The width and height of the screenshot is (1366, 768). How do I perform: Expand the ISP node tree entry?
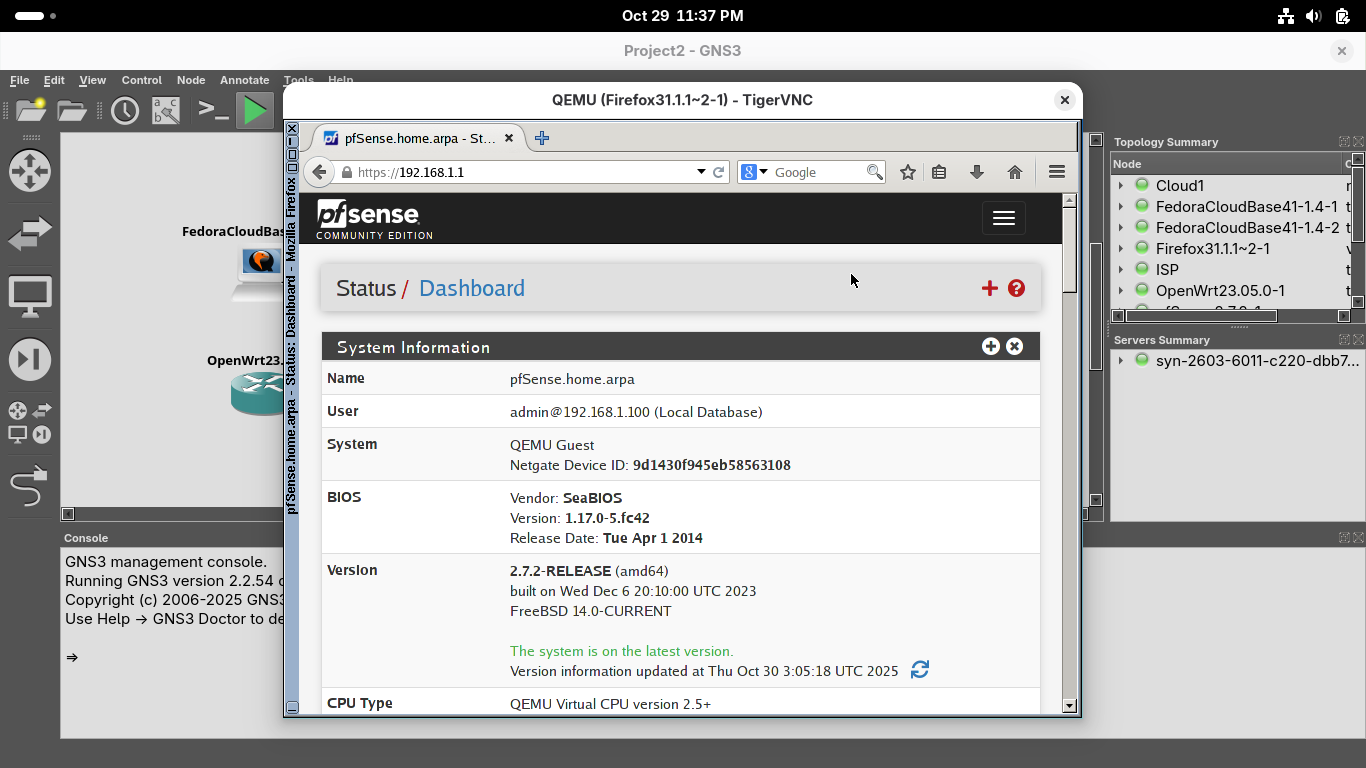(x=1121, y=270)
